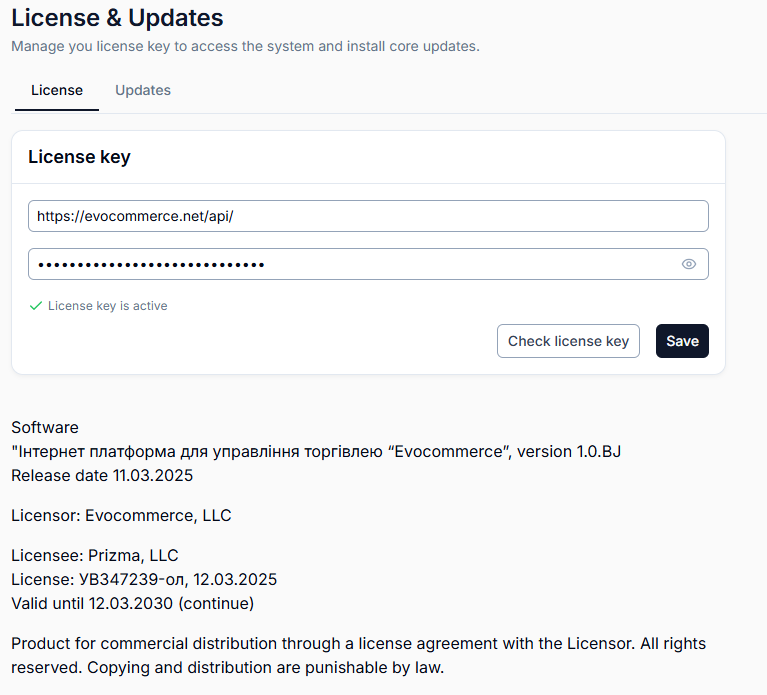Screen dimensions: 767x695
Task: Click the license number УВ347239-ол line
Action: [x=144, y=580]
